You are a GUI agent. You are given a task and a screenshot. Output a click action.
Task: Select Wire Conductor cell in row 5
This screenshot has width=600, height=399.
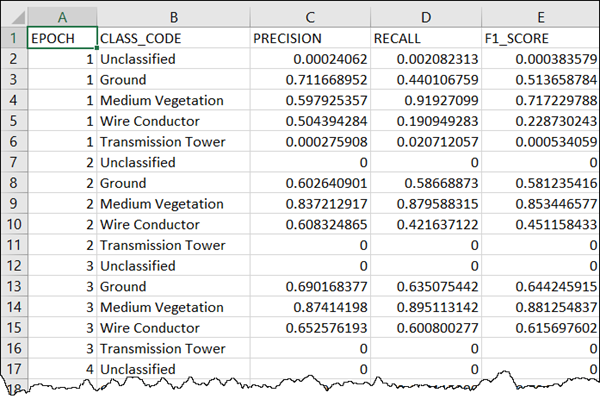click(173, 121)
